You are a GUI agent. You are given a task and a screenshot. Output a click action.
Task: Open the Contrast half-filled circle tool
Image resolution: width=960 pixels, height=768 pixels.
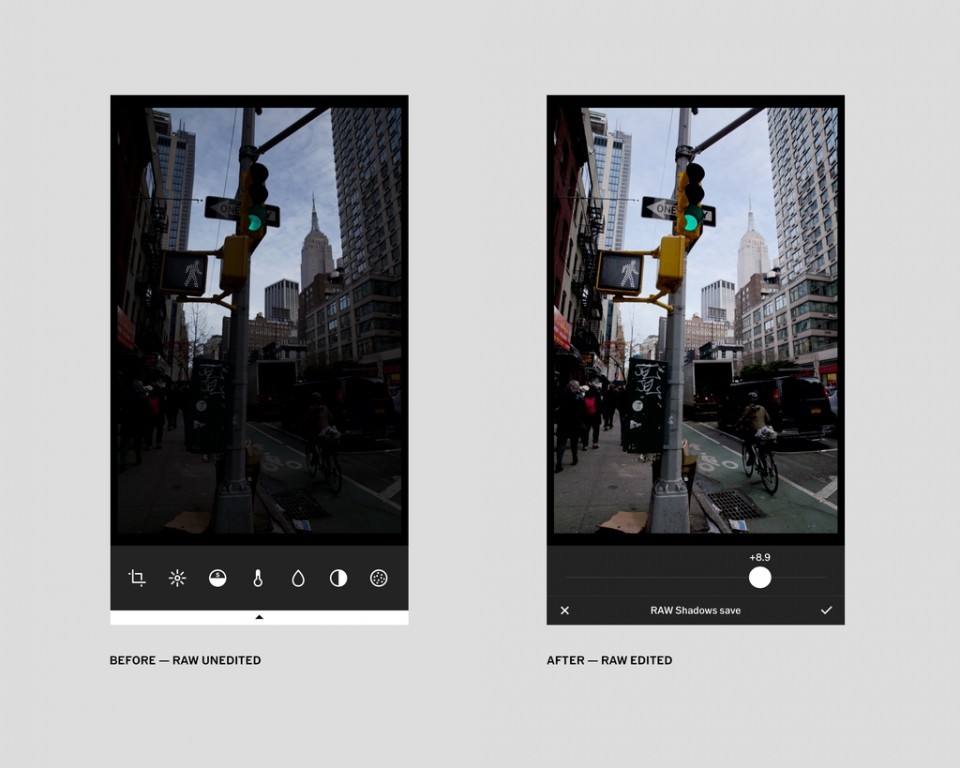[x=339, y=578]
